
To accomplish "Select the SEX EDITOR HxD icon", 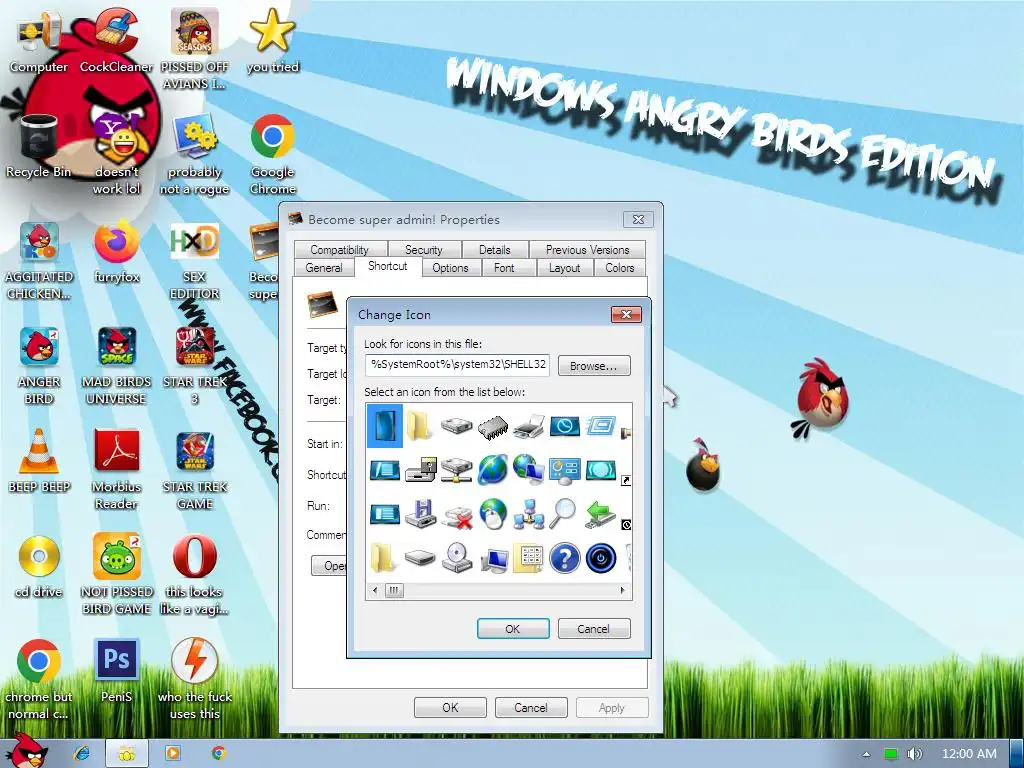I will [x=194, y=261].
